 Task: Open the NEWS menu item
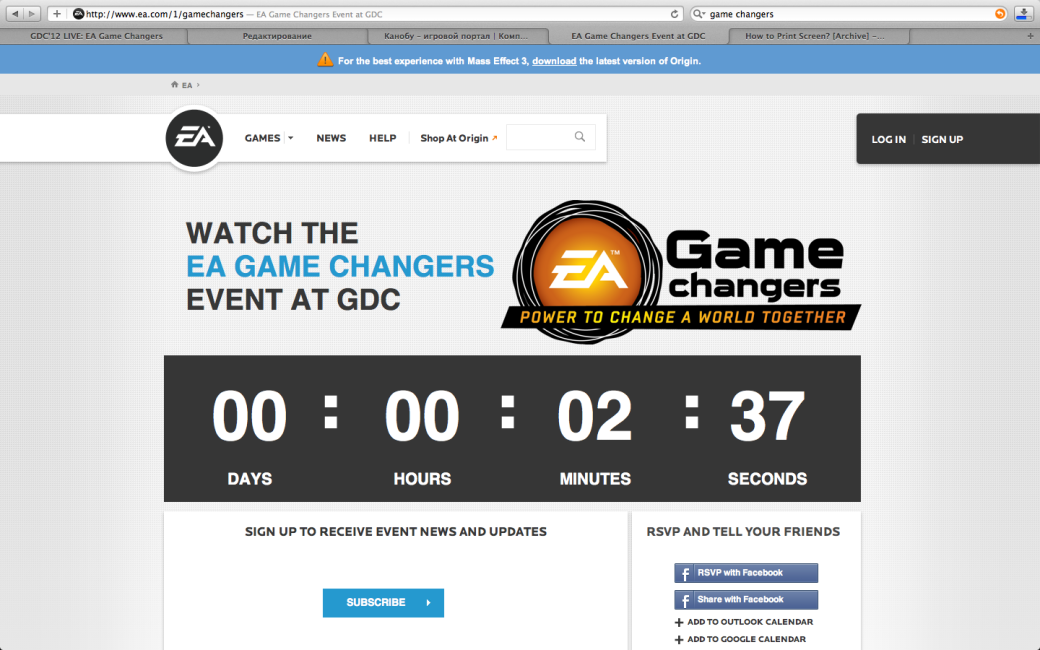331,138
